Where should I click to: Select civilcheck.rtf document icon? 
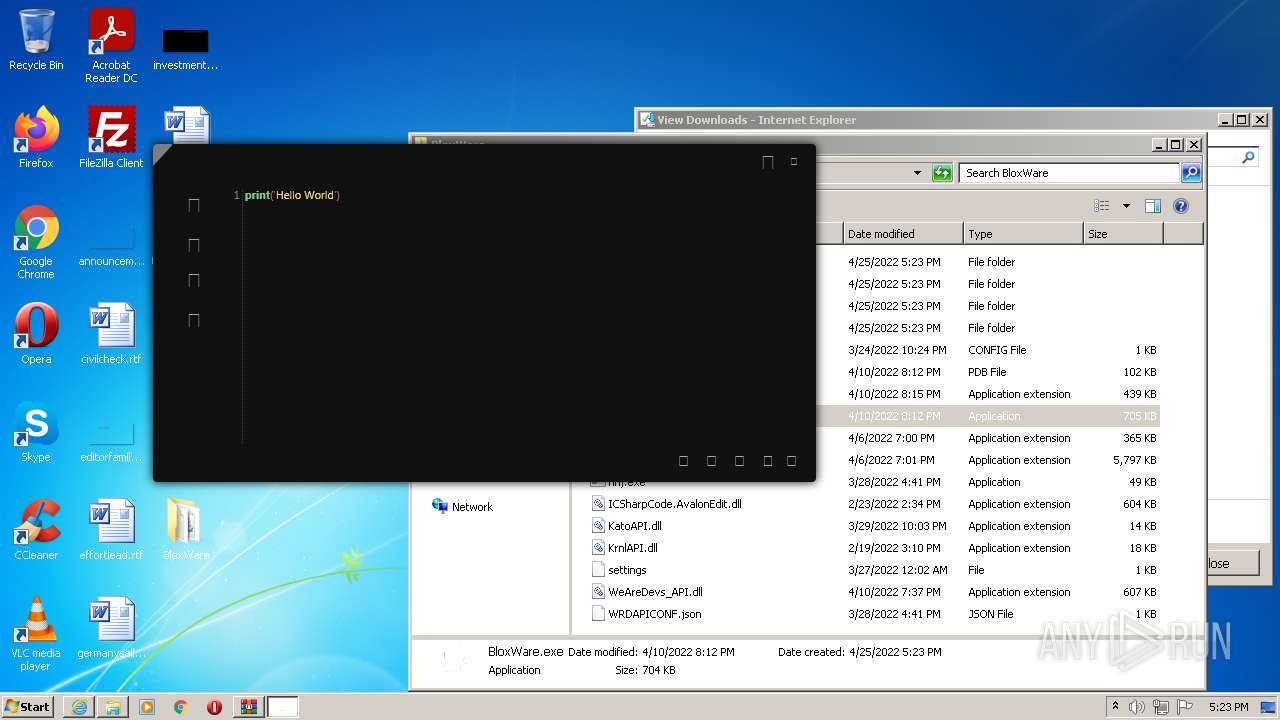pos(111,334)
